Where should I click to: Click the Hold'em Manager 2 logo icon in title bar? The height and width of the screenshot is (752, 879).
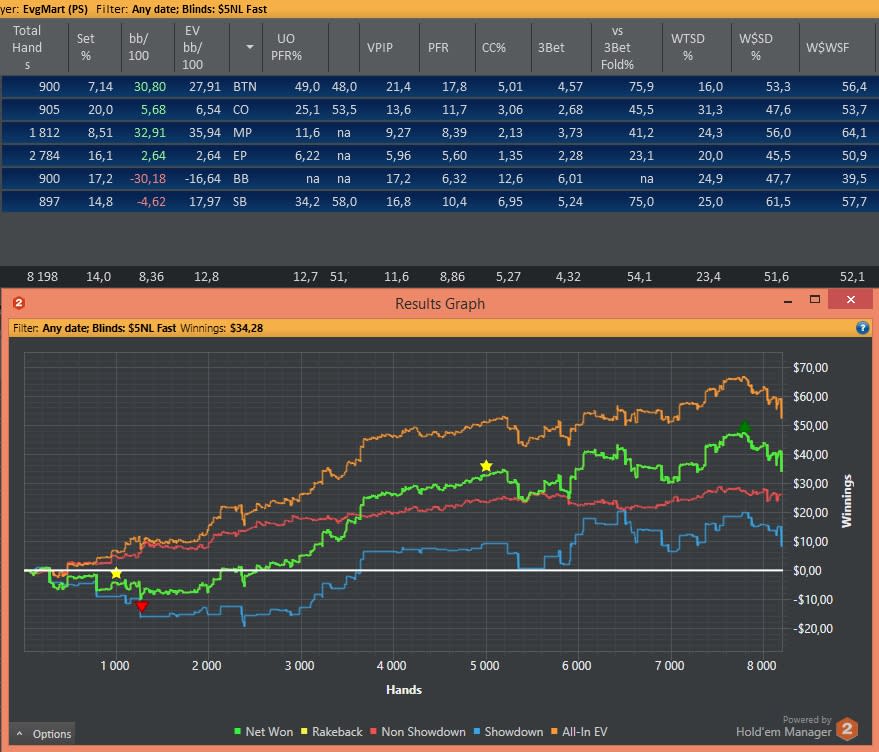[18, 303]
